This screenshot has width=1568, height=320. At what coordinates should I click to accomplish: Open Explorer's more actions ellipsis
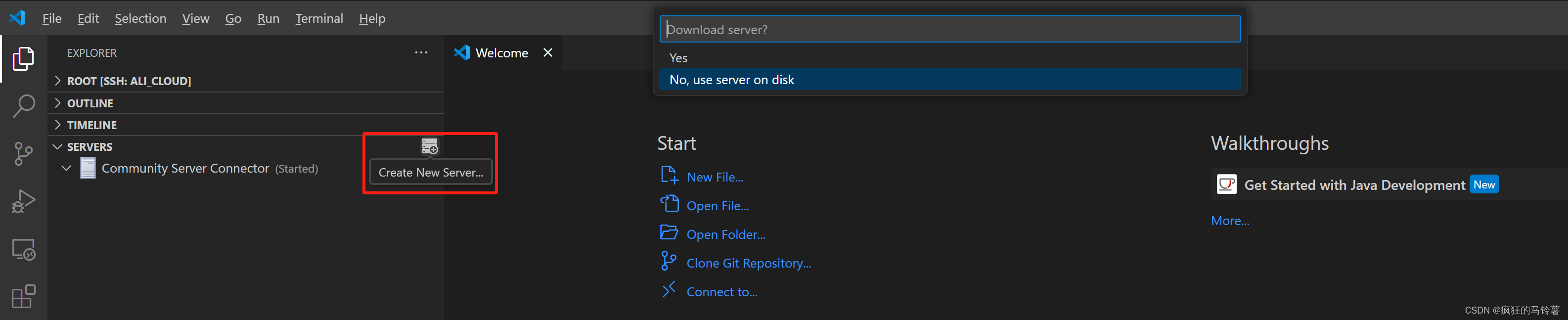click(421, 53)
